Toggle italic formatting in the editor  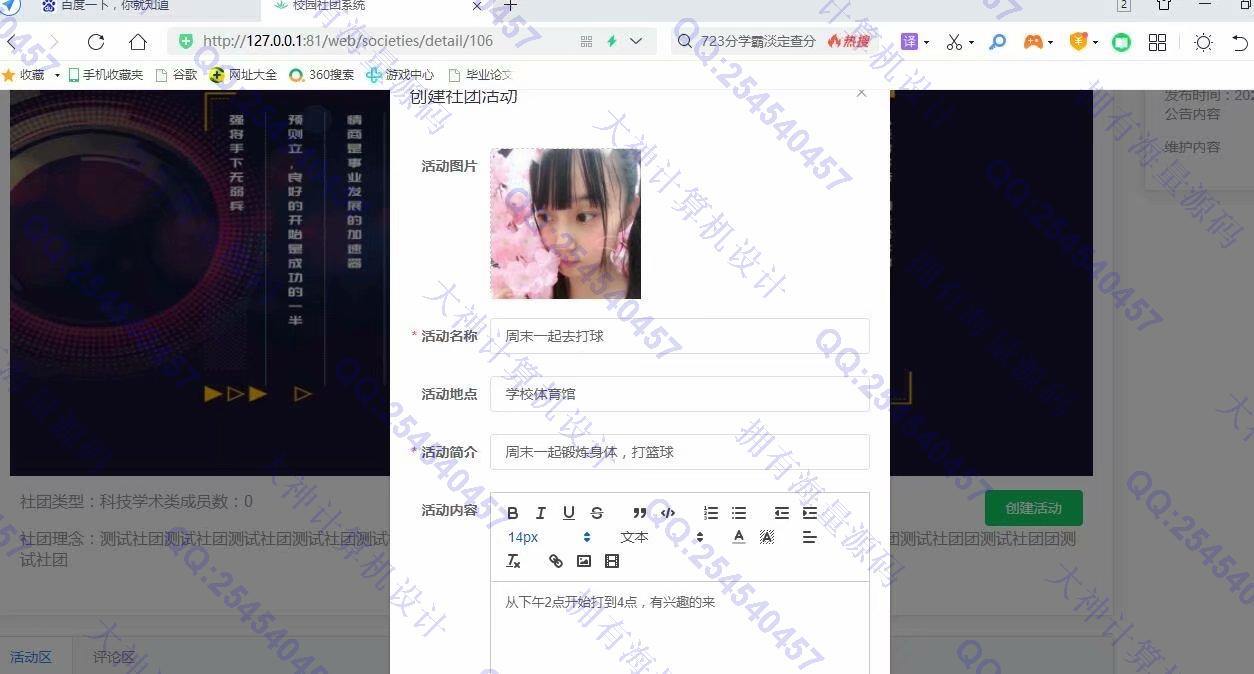point(541,513)
